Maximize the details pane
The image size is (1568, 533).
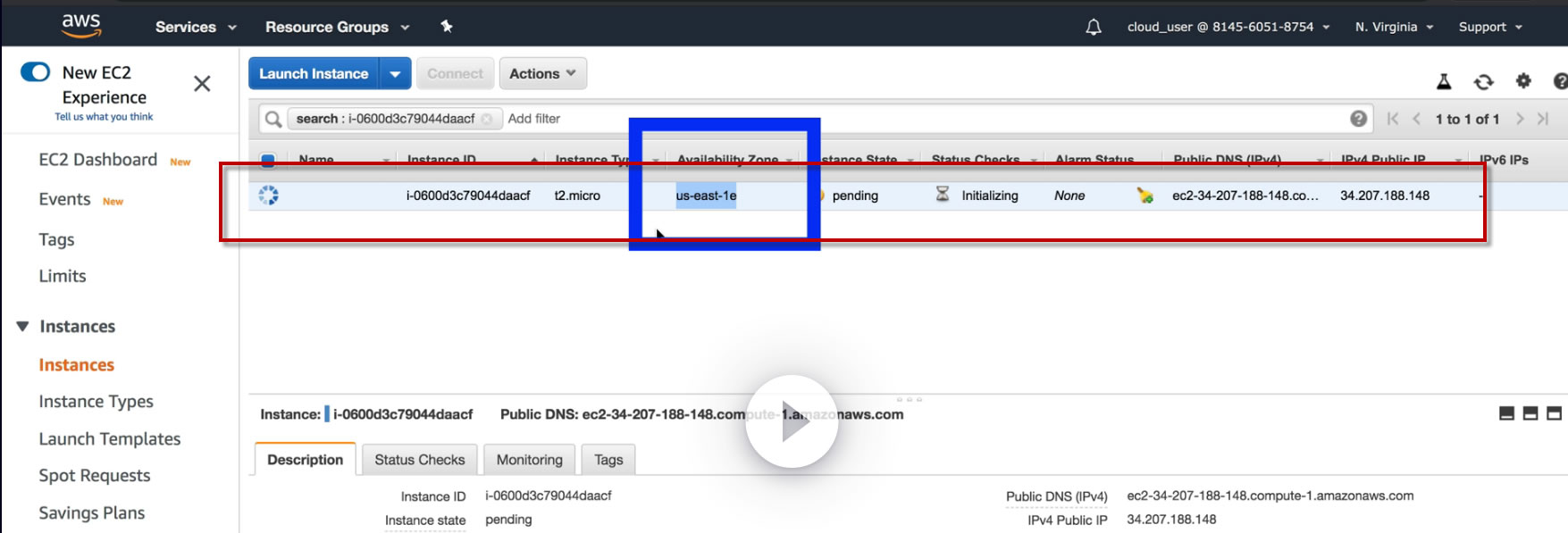coord(1555,413)
